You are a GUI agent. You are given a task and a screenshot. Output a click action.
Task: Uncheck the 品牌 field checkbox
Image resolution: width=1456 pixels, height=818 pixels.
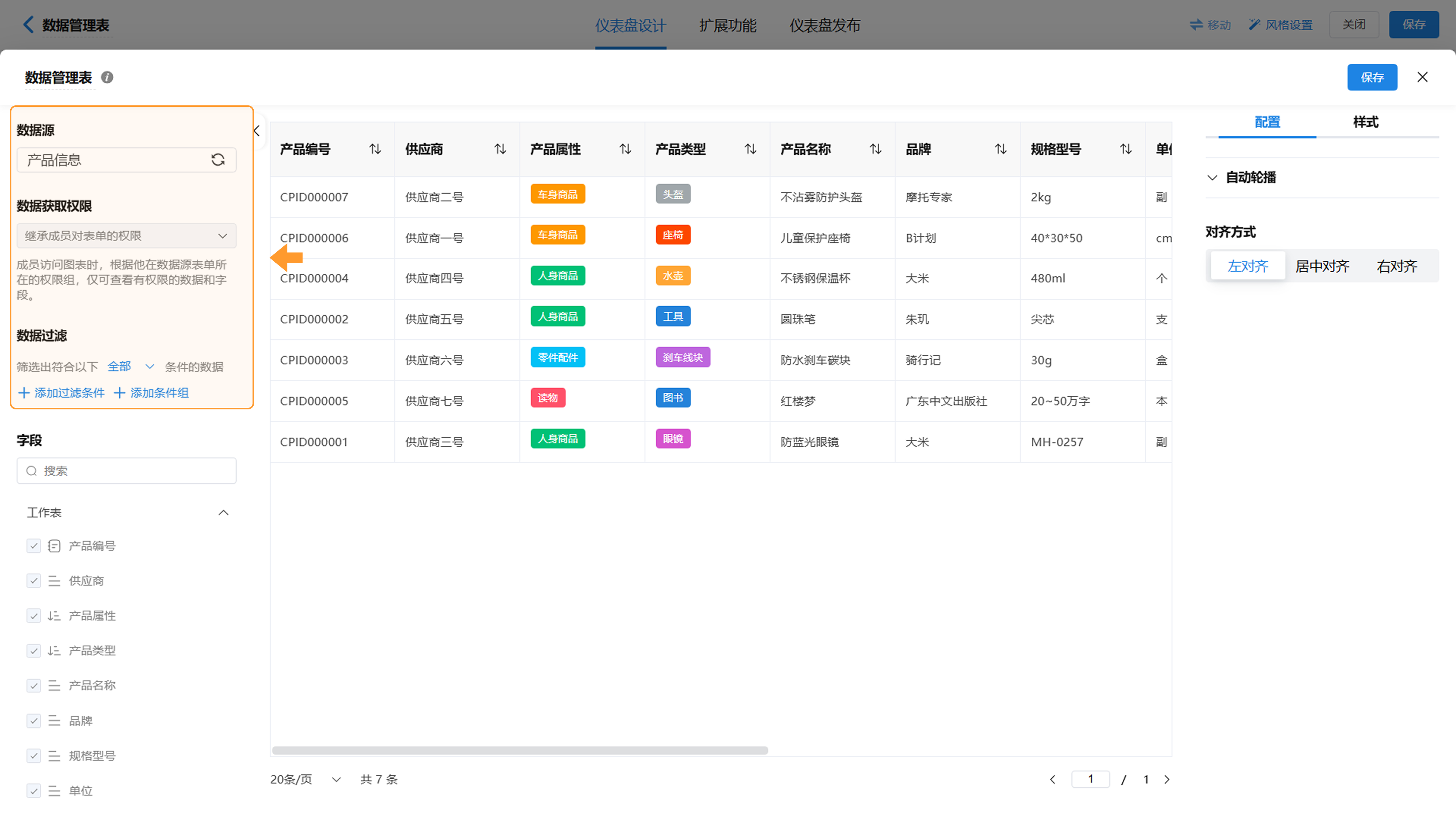tap(34, 721)
